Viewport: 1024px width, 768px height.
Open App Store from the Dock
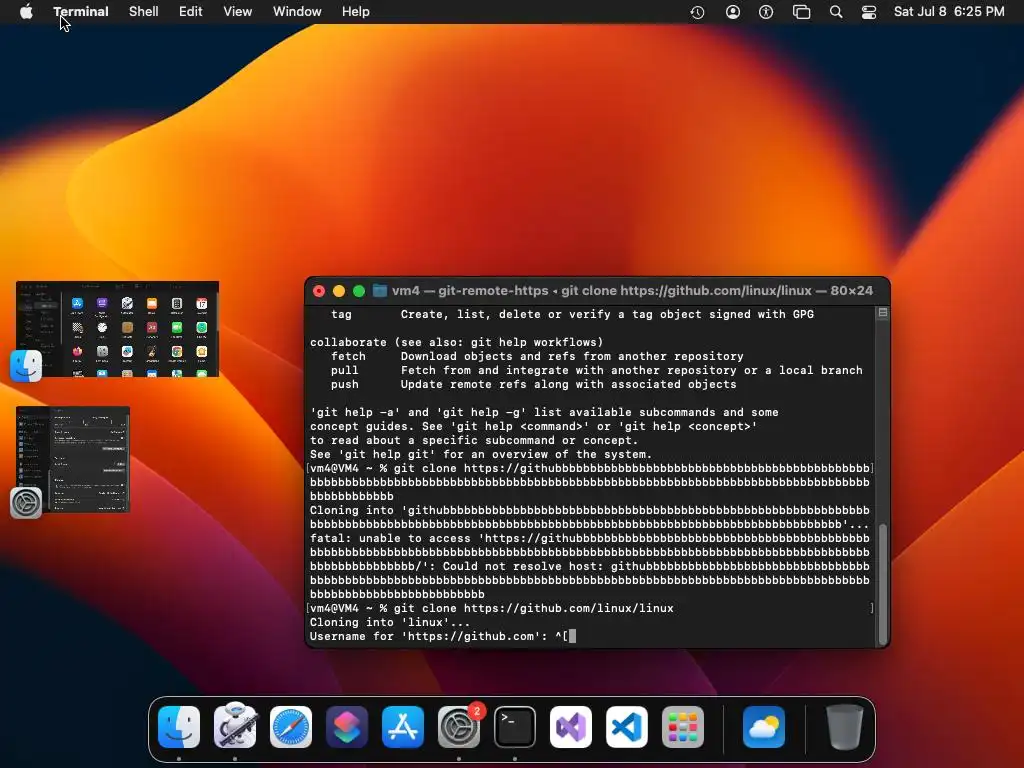(x=403, y=727)
